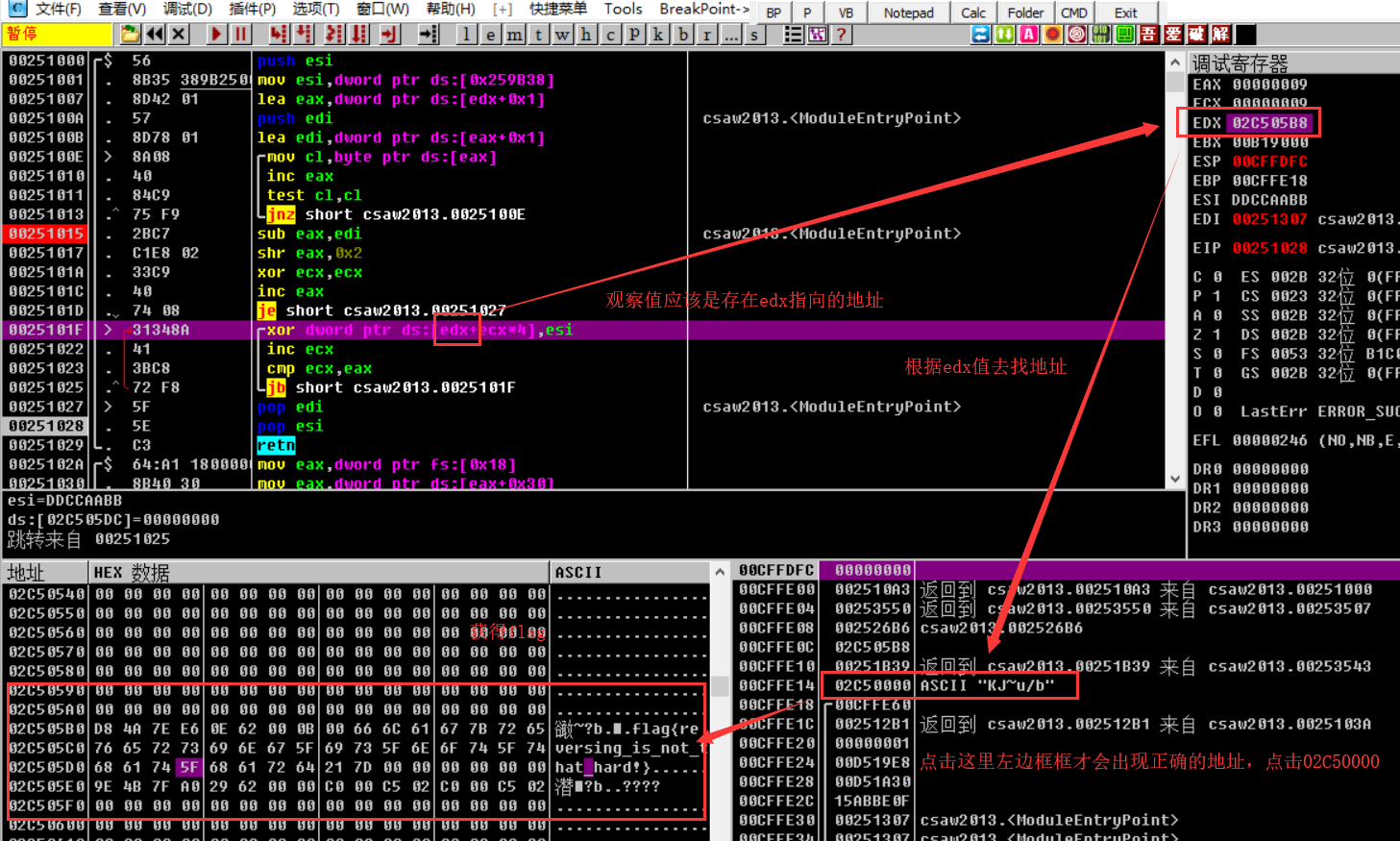Click the red question mark help icon
Screen dimensions: 1400x841
tap(842, 35)
